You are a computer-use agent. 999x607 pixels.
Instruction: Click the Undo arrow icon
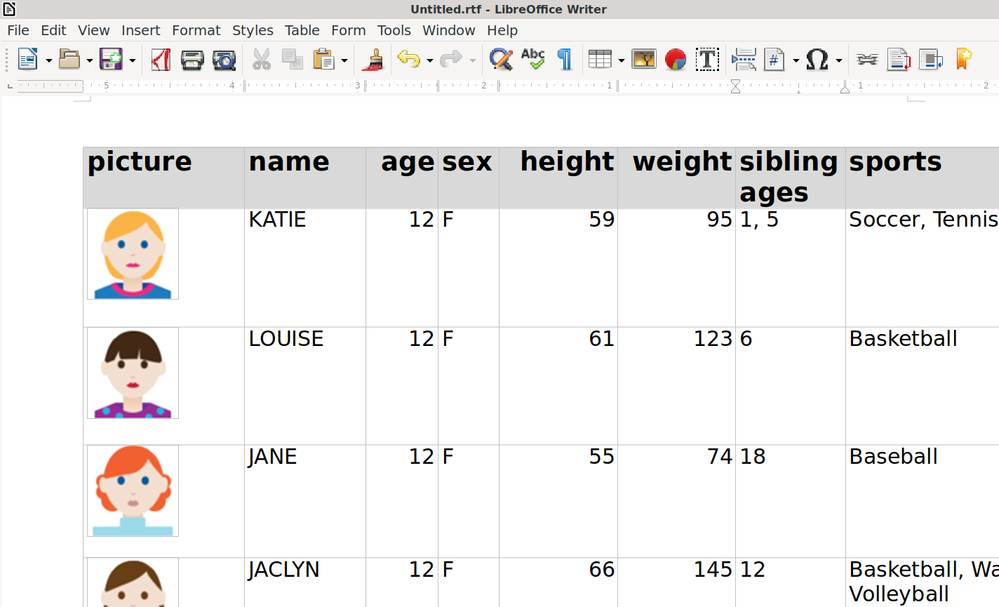pos(408,60)
